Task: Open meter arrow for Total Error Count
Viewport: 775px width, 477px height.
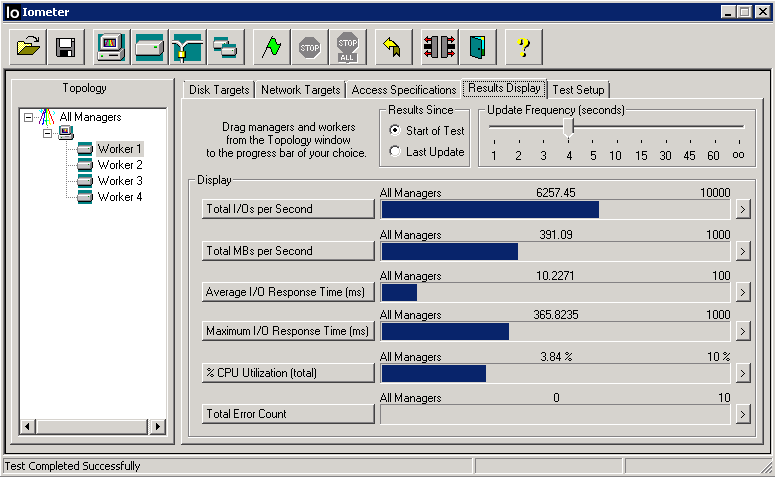Action: pyautogui.click(x=742, y=414)
